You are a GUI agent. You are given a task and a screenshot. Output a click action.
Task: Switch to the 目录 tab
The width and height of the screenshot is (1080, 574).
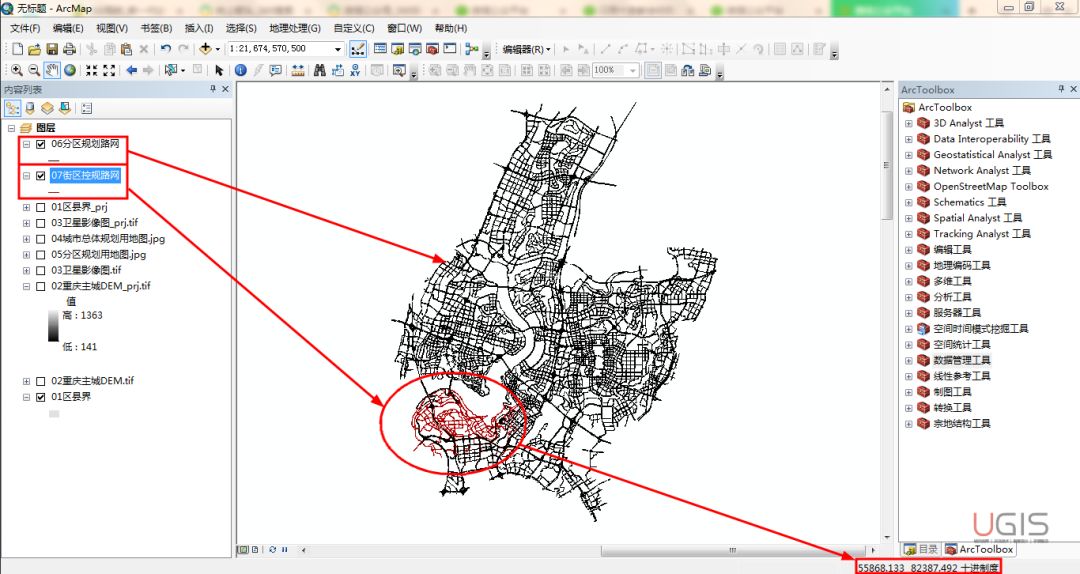tap(921, 549)
